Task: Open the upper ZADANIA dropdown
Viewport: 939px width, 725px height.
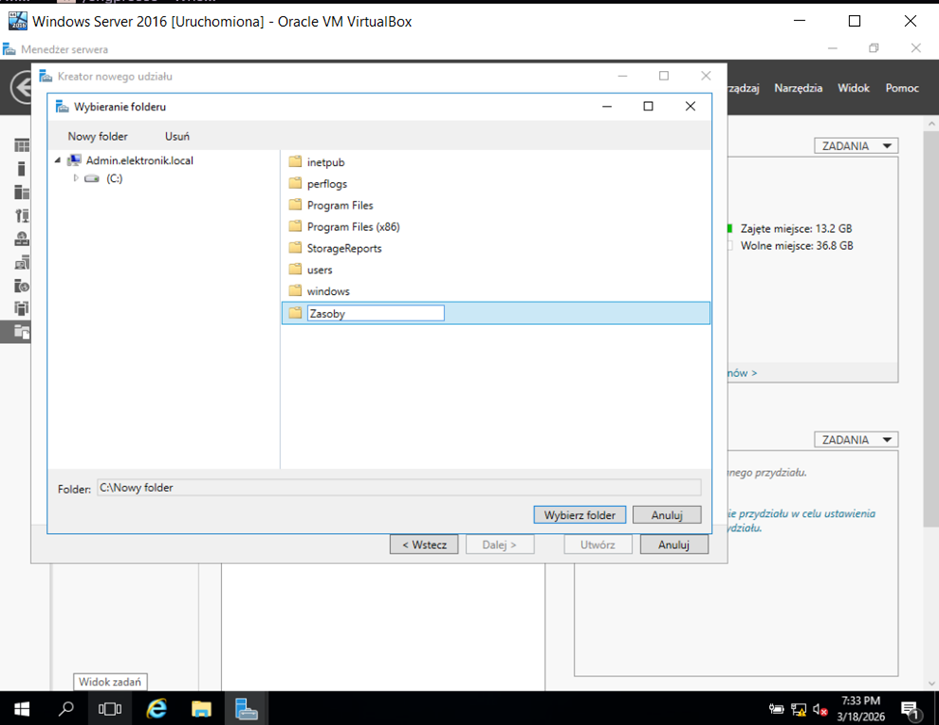Action: tap(856, 146)
